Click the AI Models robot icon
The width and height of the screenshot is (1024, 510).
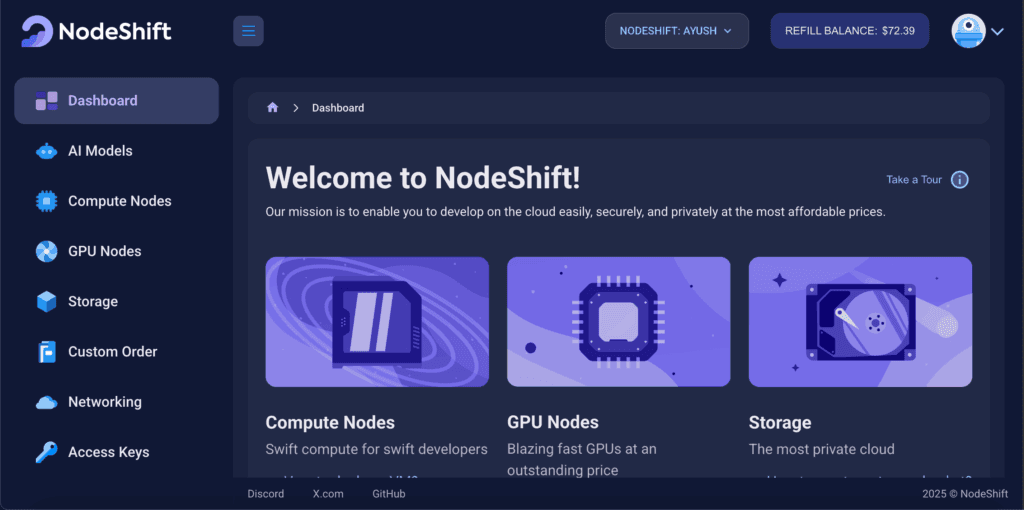pos(46,151)
